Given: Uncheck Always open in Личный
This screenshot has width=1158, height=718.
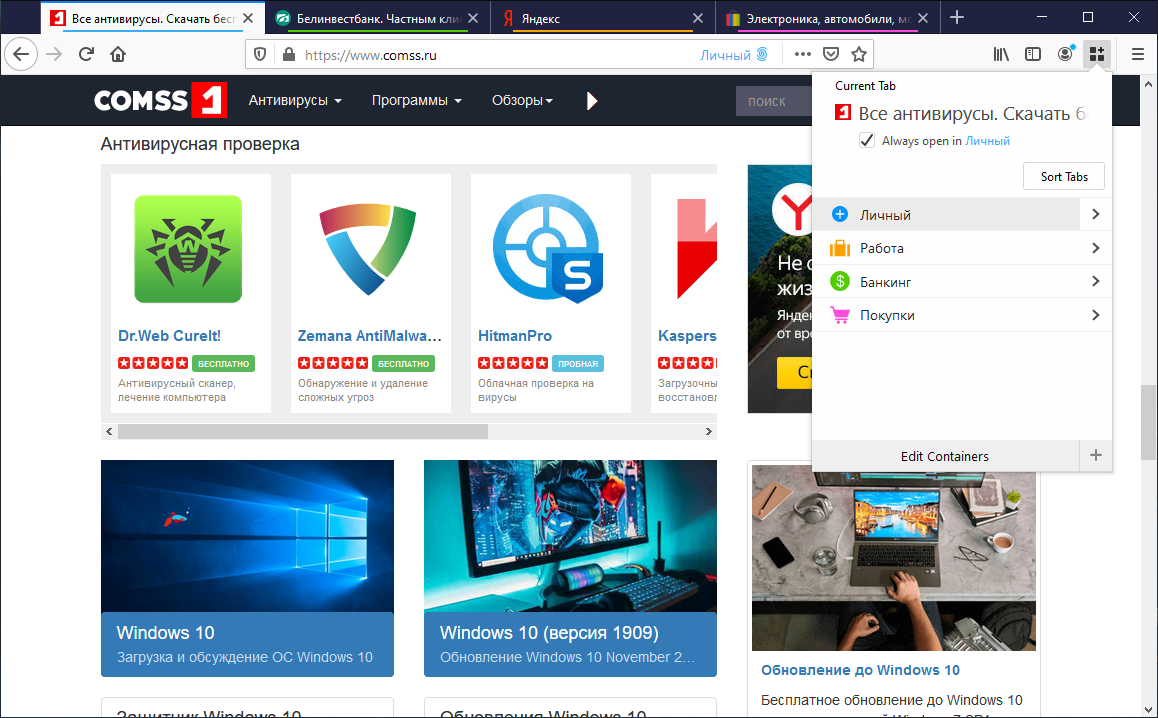Looking at the screenshot, I should [x=867, y=140].
